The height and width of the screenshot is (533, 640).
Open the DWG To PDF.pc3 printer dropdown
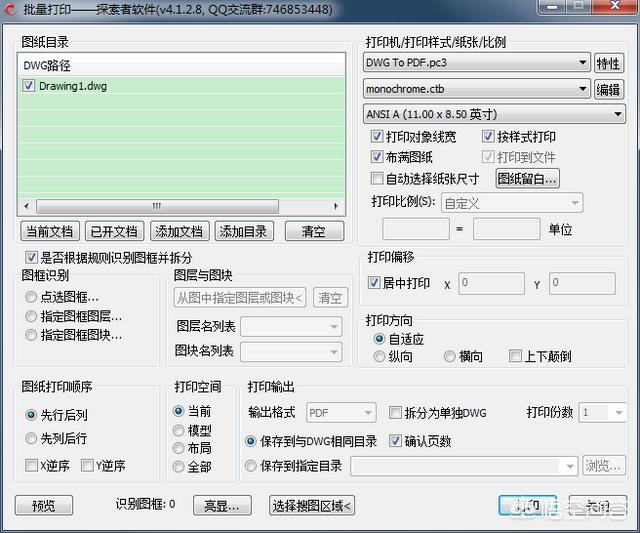[476, 62]
